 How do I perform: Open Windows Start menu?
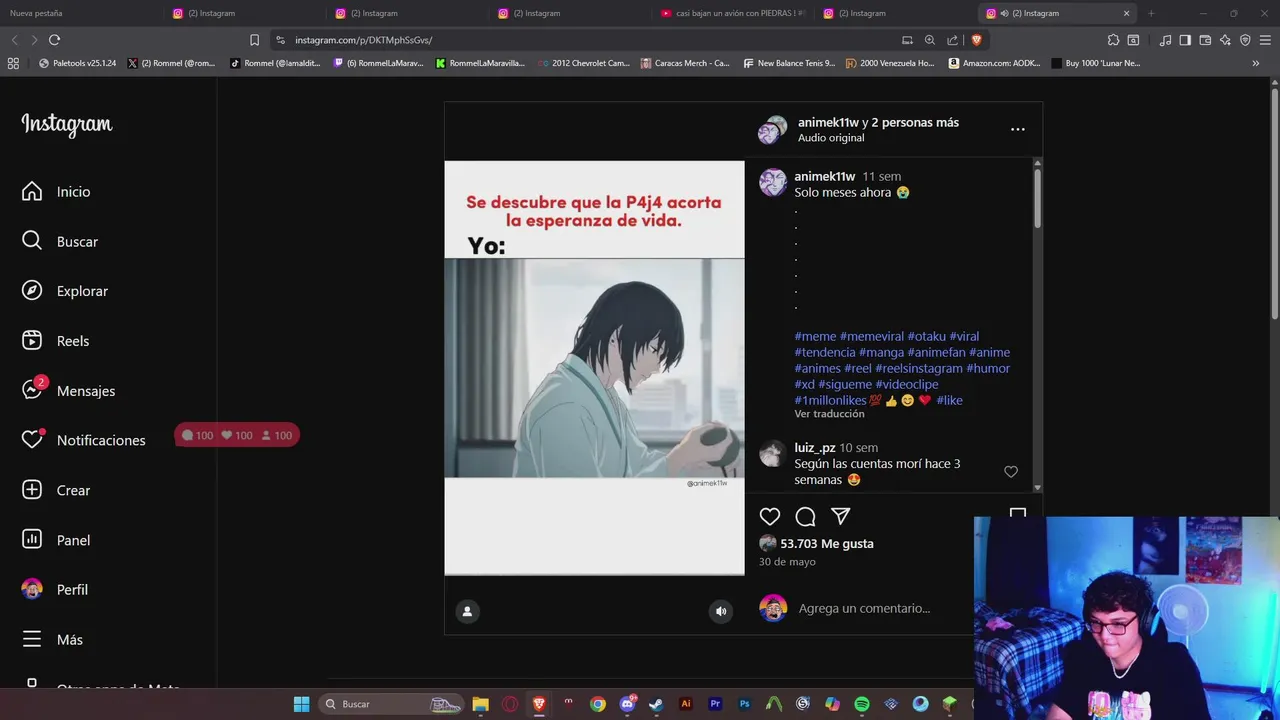(x=301, y=704)
